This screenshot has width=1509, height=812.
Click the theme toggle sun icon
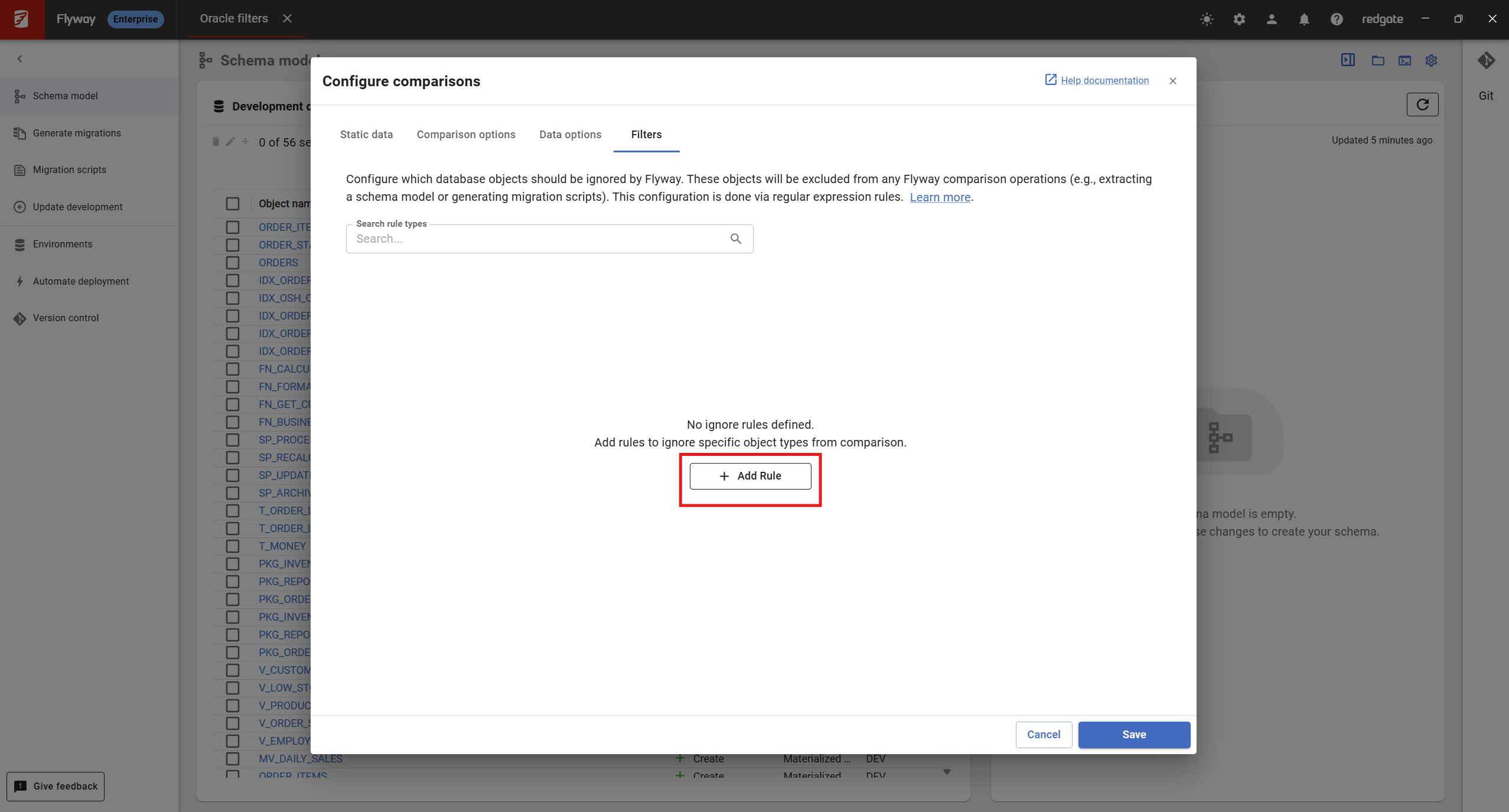[1207, 19]
